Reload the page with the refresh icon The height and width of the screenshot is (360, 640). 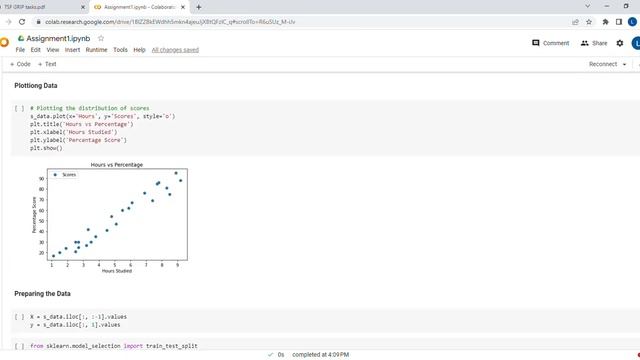pos(22,22)
